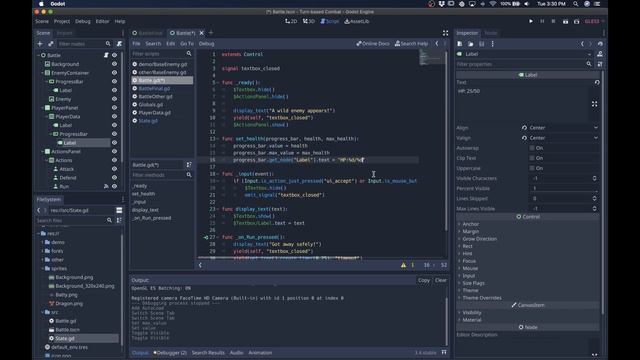Copy the Output log

[424, 280]
